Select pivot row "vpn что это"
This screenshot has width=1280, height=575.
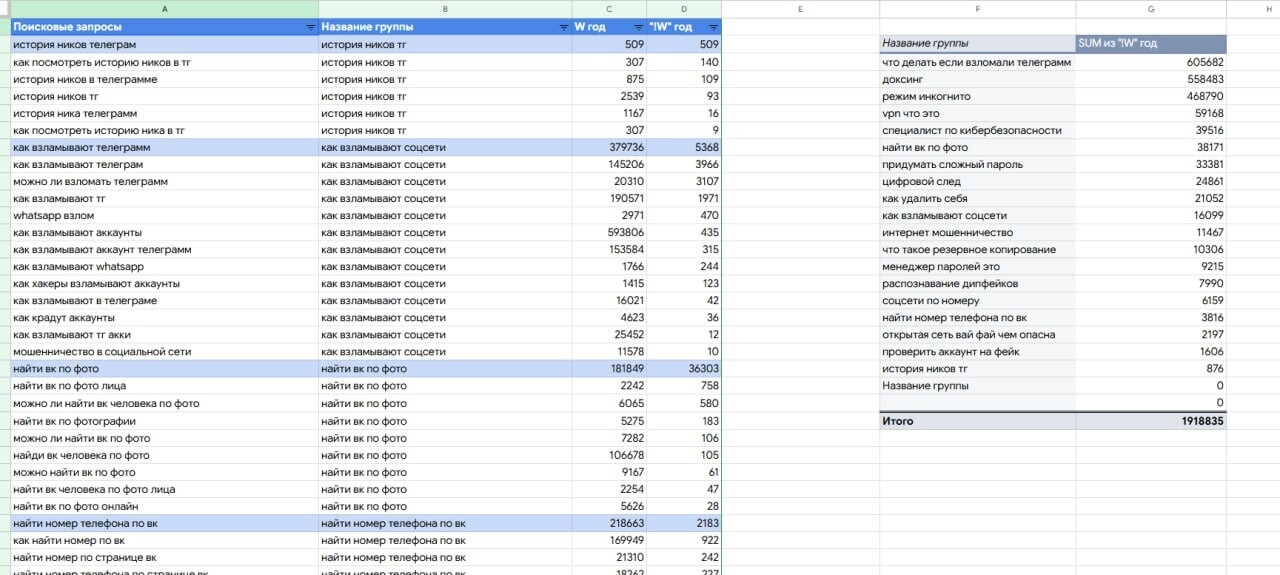click(x=977, y=113)
